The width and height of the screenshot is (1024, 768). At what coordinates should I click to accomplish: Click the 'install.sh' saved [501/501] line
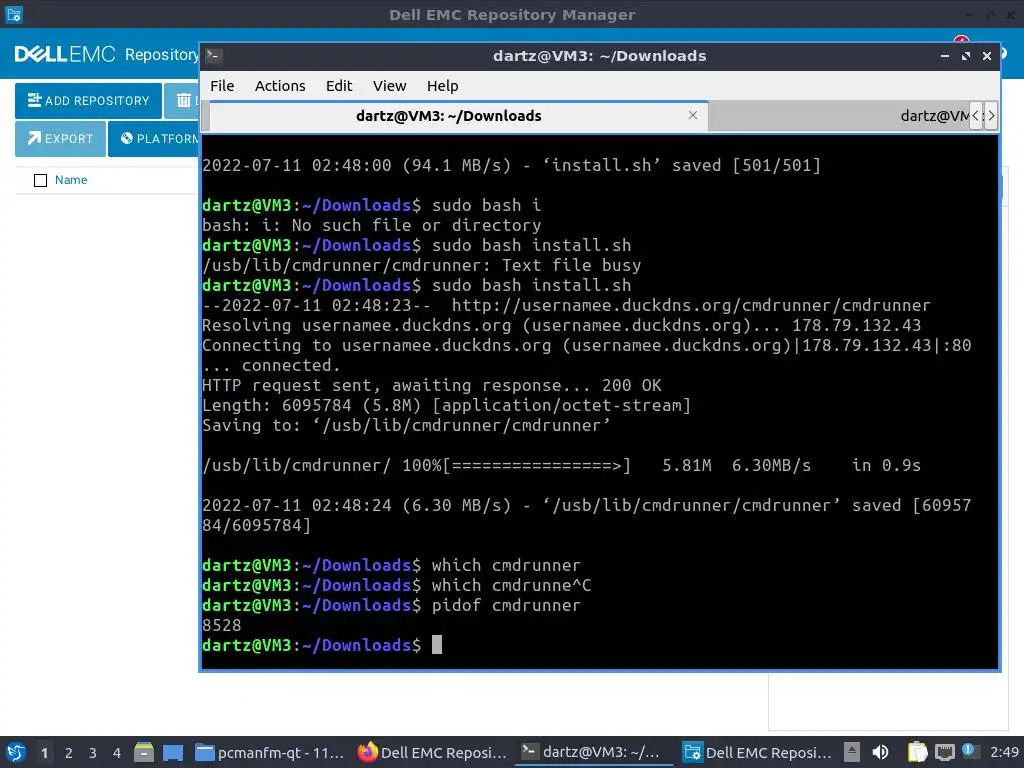pos(511,165)
